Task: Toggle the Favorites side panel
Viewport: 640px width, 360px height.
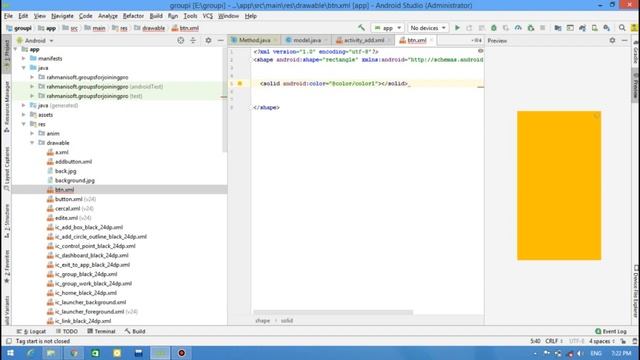Action: (7, 266)
